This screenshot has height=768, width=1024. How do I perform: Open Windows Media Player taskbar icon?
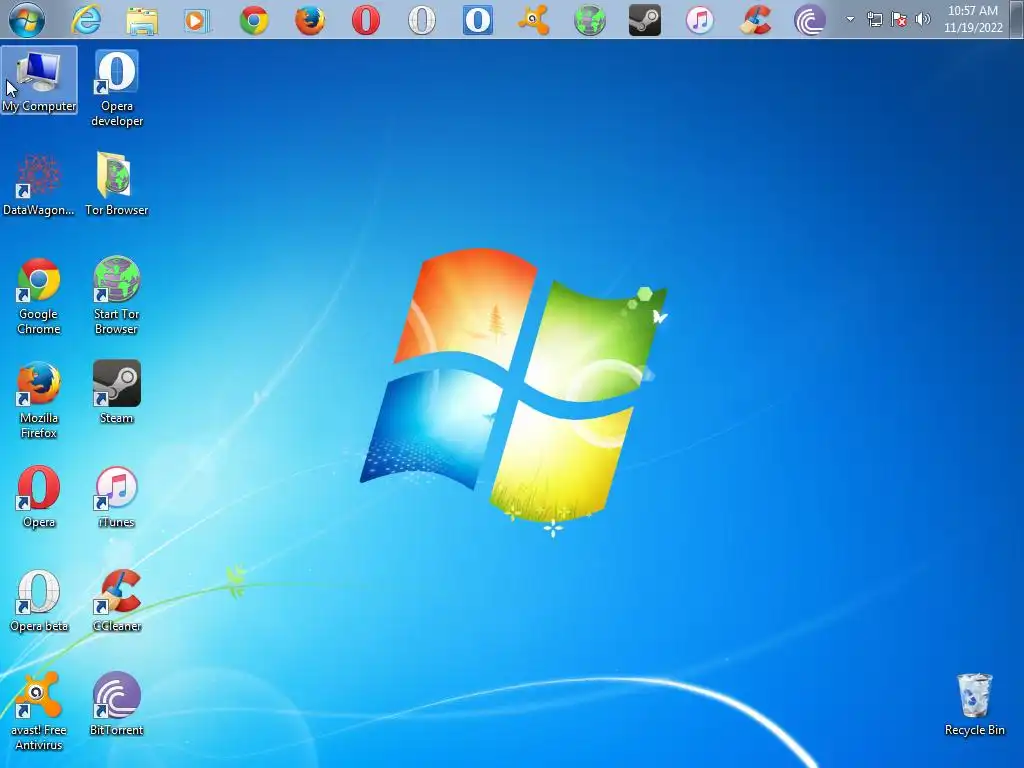click(197, 20)
